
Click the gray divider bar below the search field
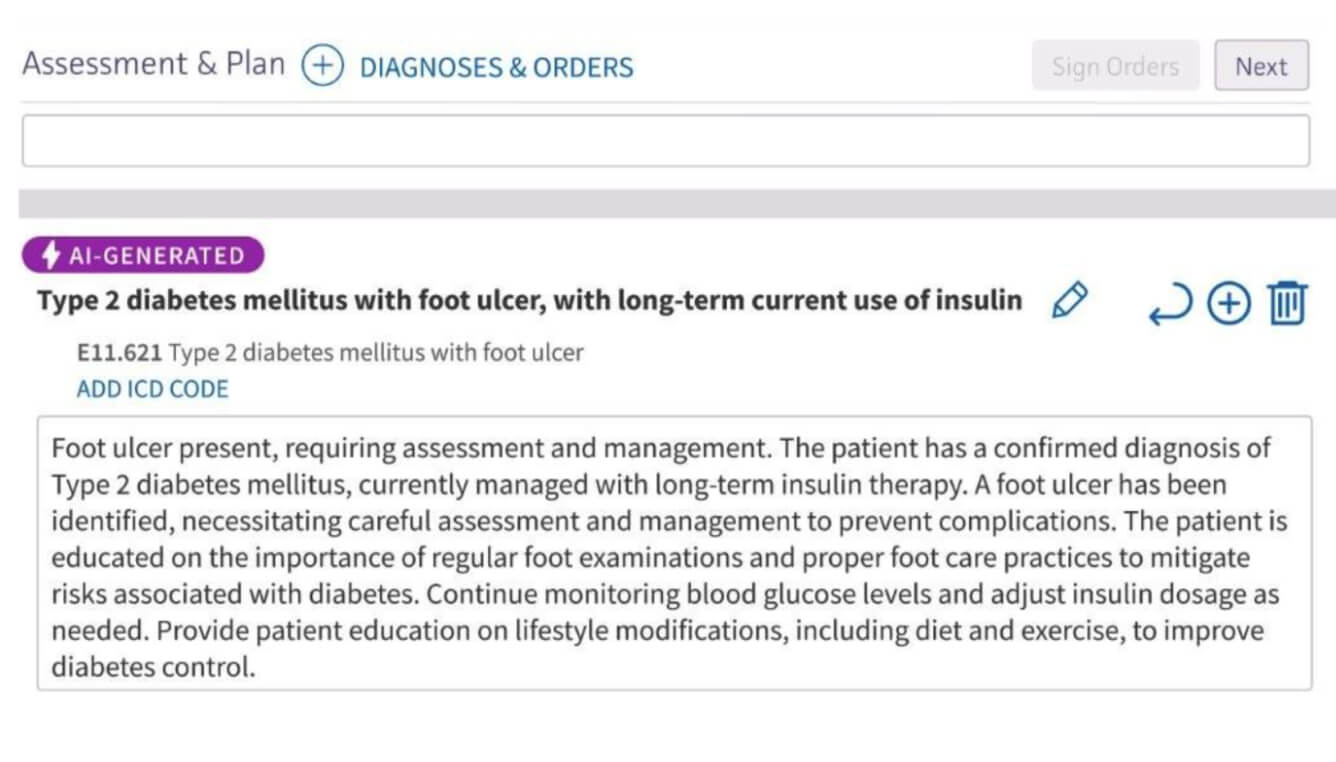point(677,203)
